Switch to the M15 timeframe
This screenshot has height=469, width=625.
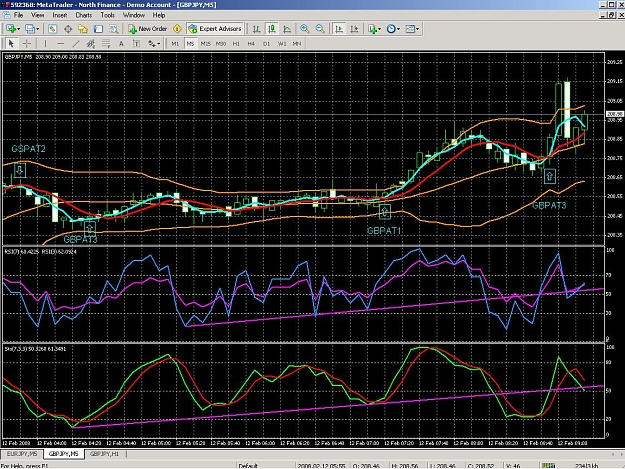click(x=206, y=43)
